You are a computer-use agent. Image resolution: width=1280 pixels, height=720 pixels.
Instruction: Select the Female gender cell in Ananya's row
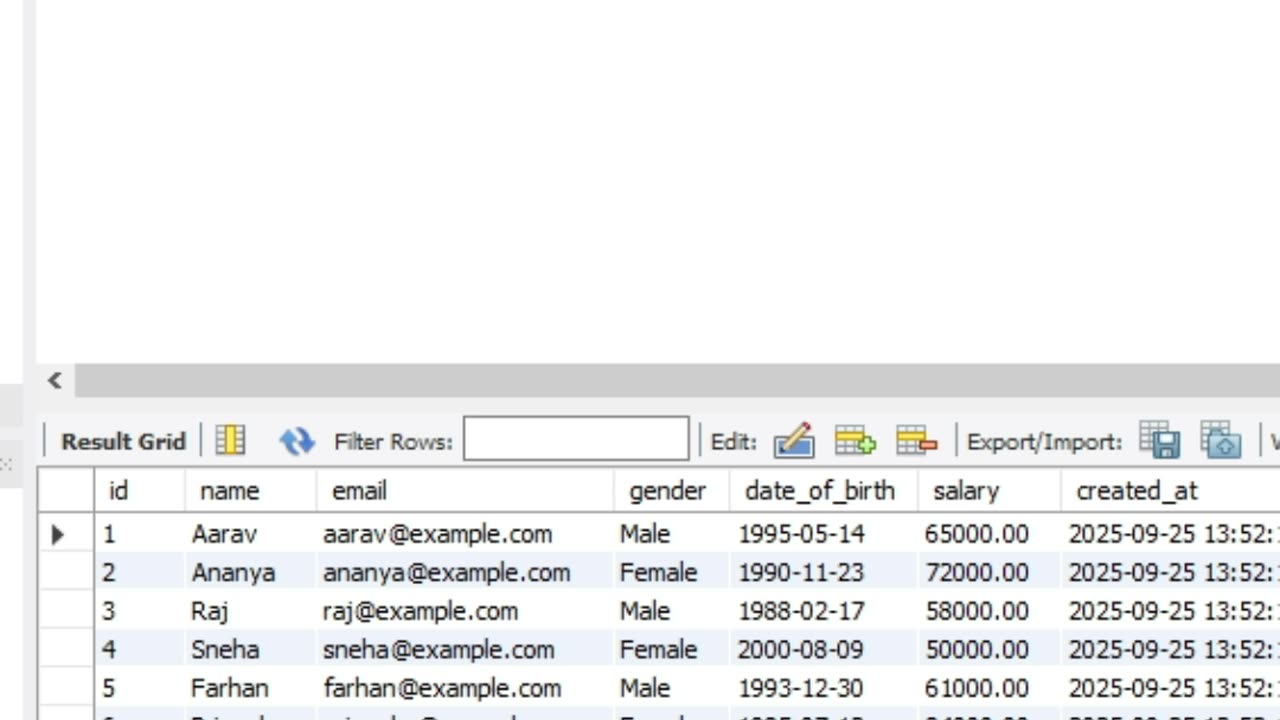click(672, 572)
